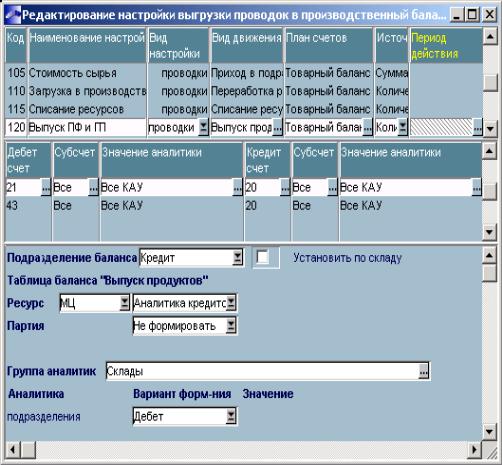502x465 pixels.
Task: Click the bottom panel scrollbar down arrow
Action: point(489,432)
